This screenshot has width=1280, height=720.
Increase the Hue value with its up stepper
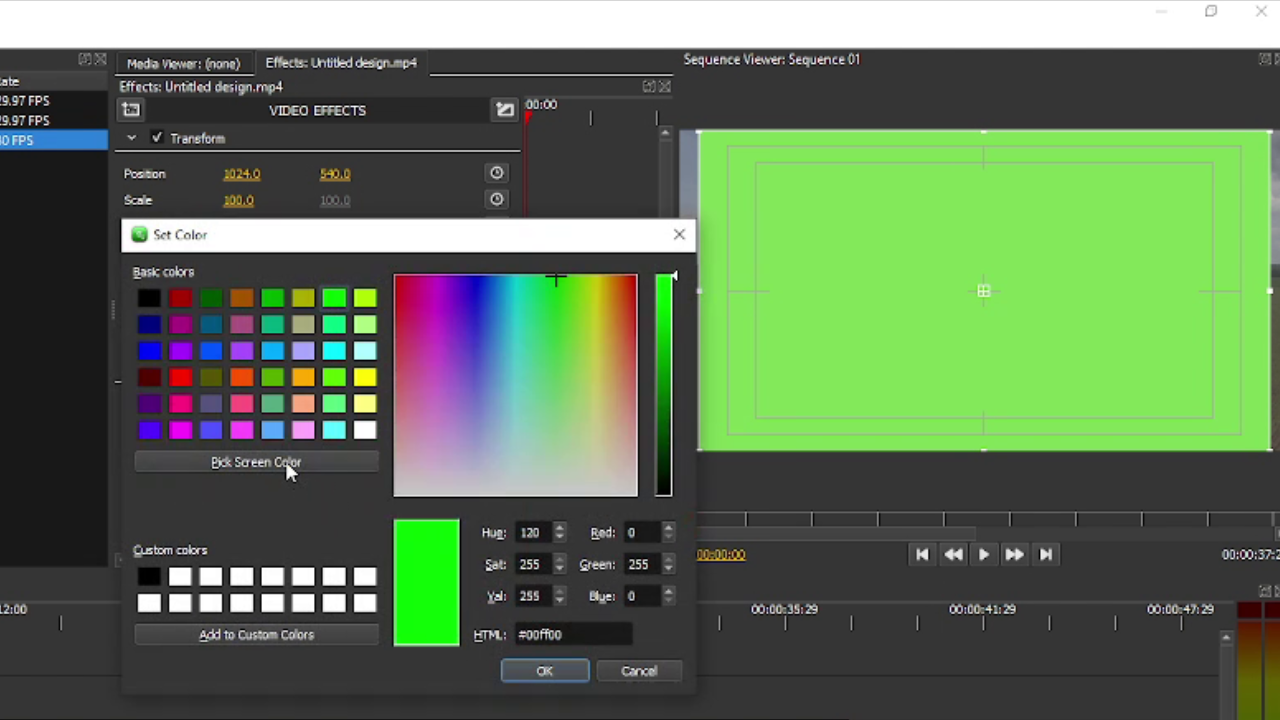click(559, 528)
